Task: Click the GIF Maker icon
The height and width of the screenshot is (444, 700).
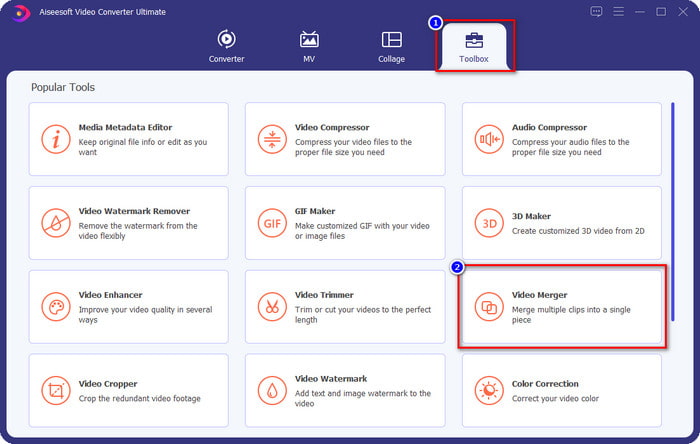Action: [272, 223]
